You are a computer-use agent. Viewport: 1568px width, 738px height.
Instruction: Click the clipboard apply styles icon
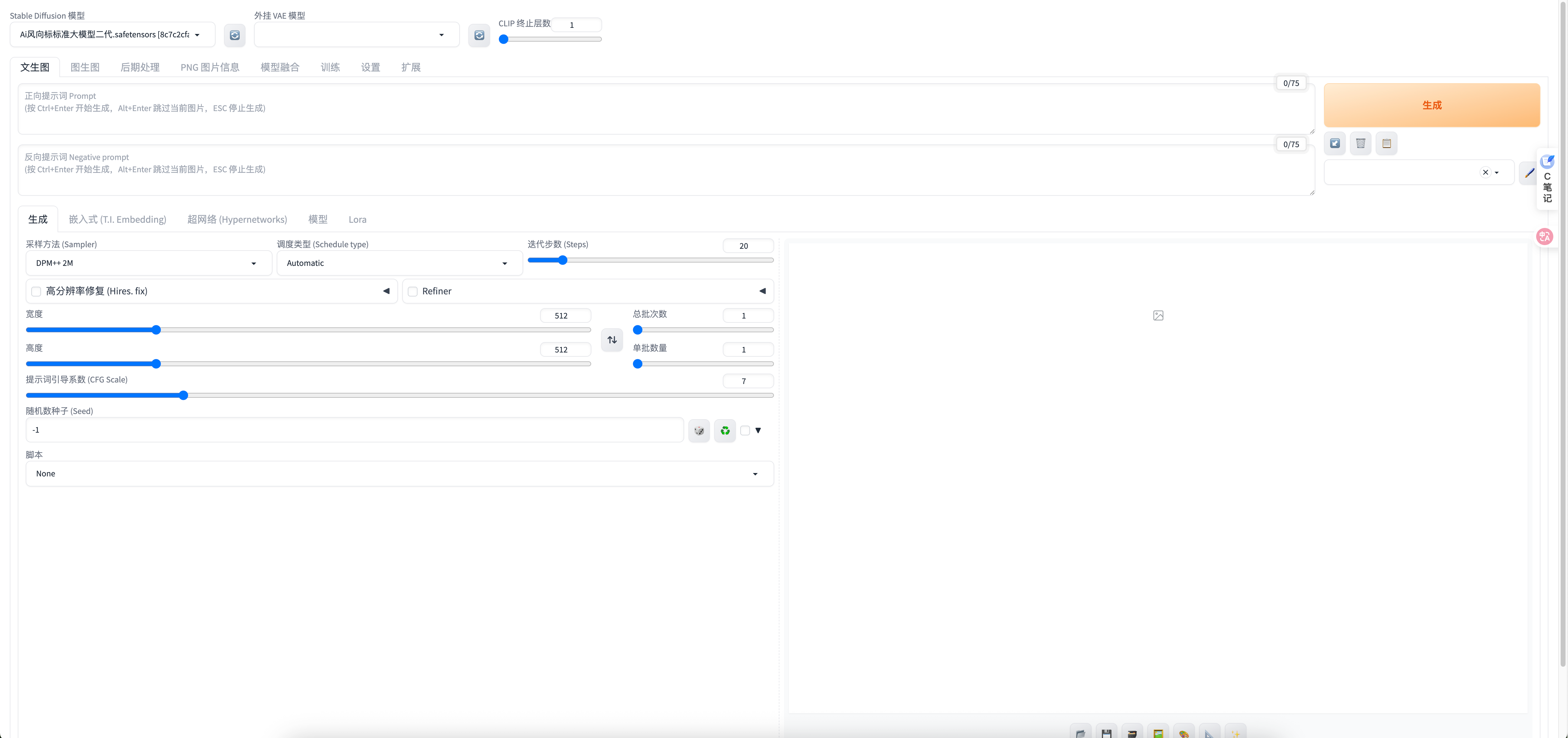point(1386,143)
